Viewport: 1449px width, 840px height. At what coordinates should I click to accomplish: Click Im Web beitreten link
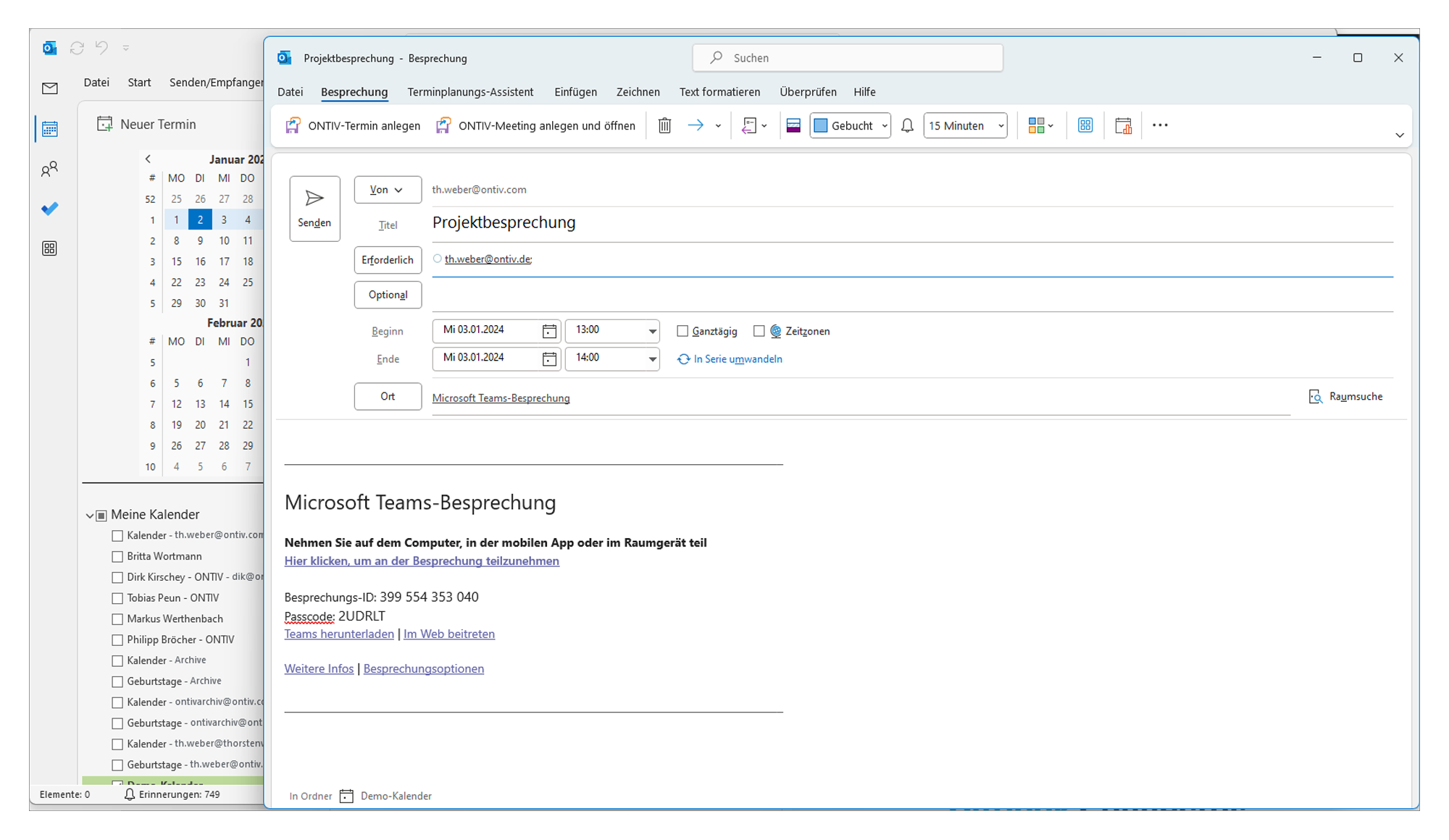449,634
